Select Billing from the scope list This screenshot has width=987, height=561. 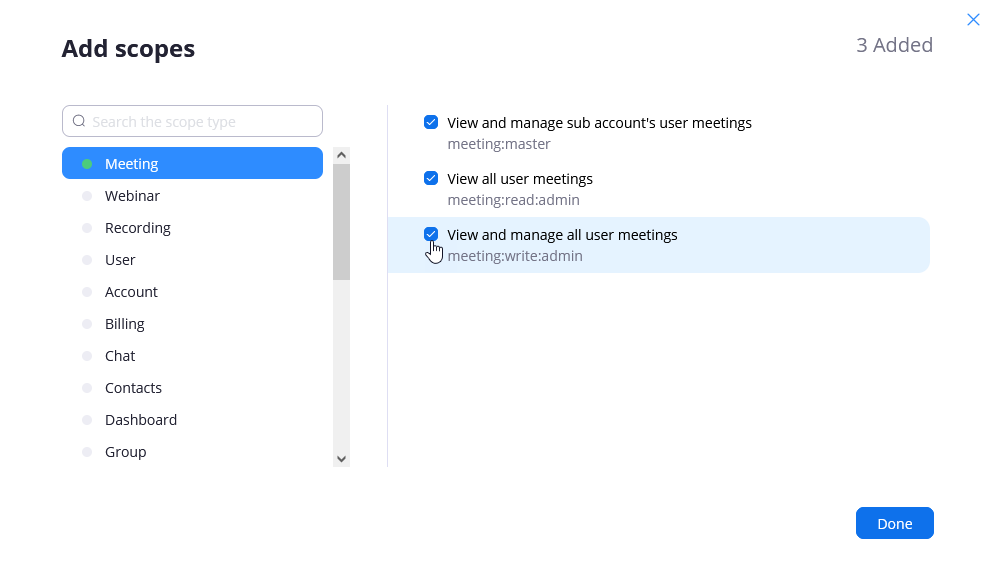click(x=124, y=324)
